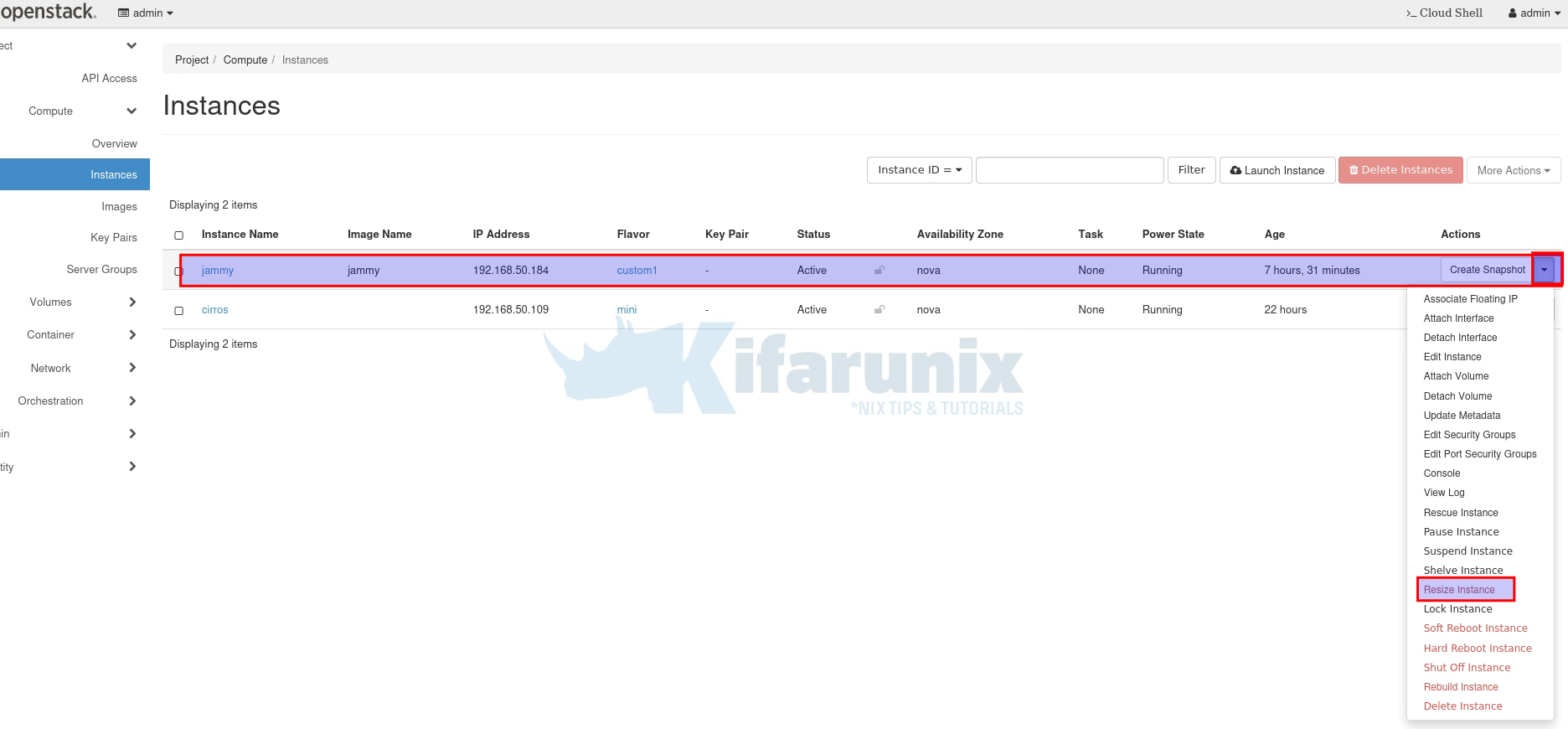1568x729 pixels.
Task: Select Pause Instance menu entry
Action: 1461,532
